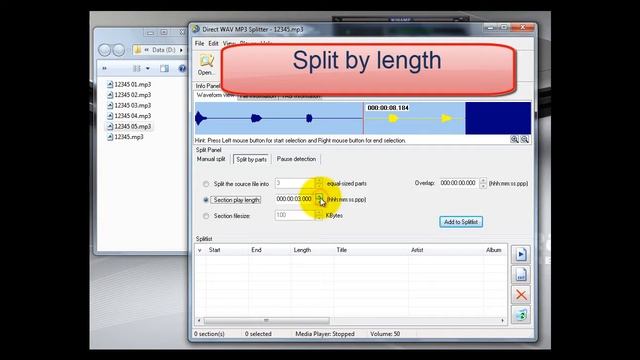Click the Splitlist scroll left arrow
The width and height of the screenshot is (640, 360).
coord(199,321)
